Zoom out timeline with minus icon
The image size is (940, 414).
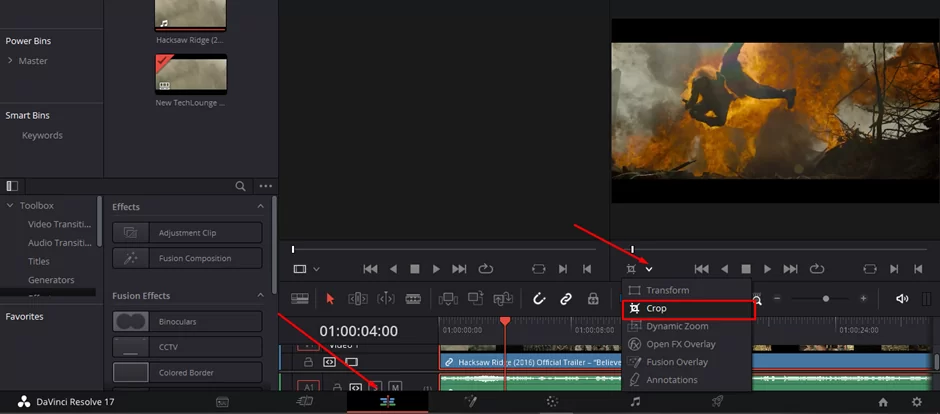point(778,298)
